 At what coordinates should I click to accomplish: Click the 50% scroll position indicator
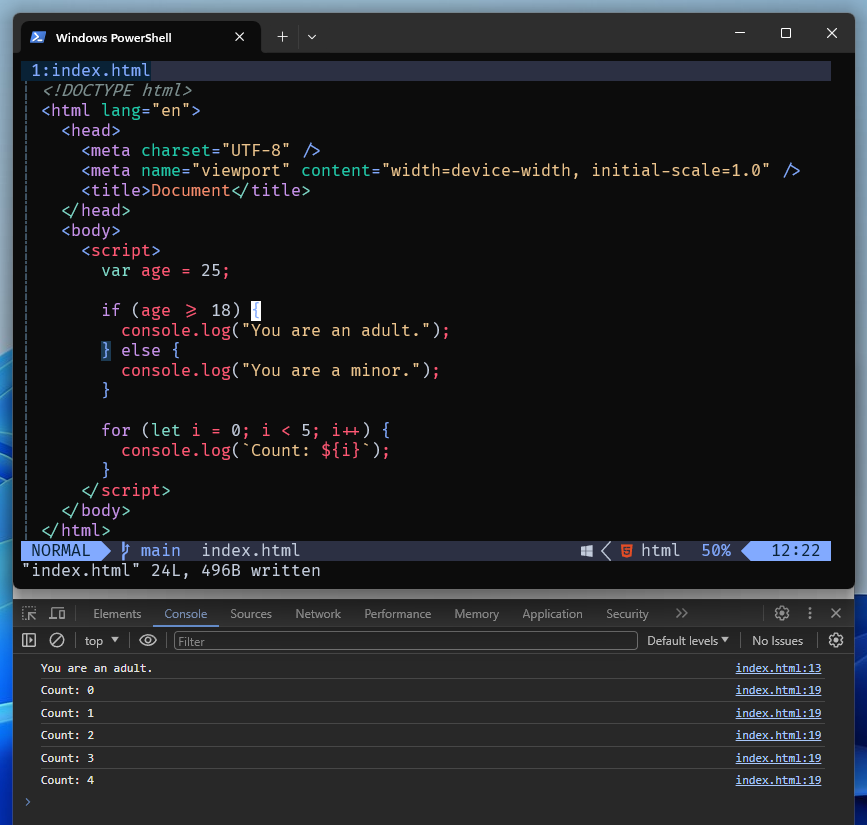click(716, 551)
